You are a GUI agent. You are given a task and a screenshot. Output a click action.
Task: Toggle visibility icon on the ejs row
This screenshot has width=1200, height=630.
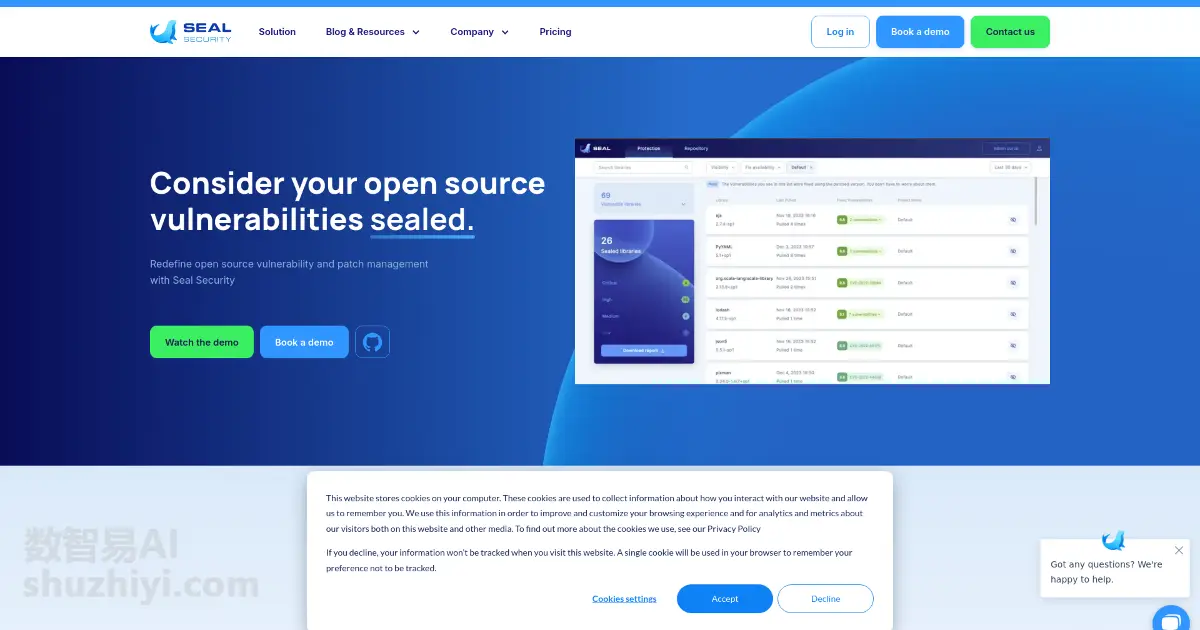coord(1013,220)
